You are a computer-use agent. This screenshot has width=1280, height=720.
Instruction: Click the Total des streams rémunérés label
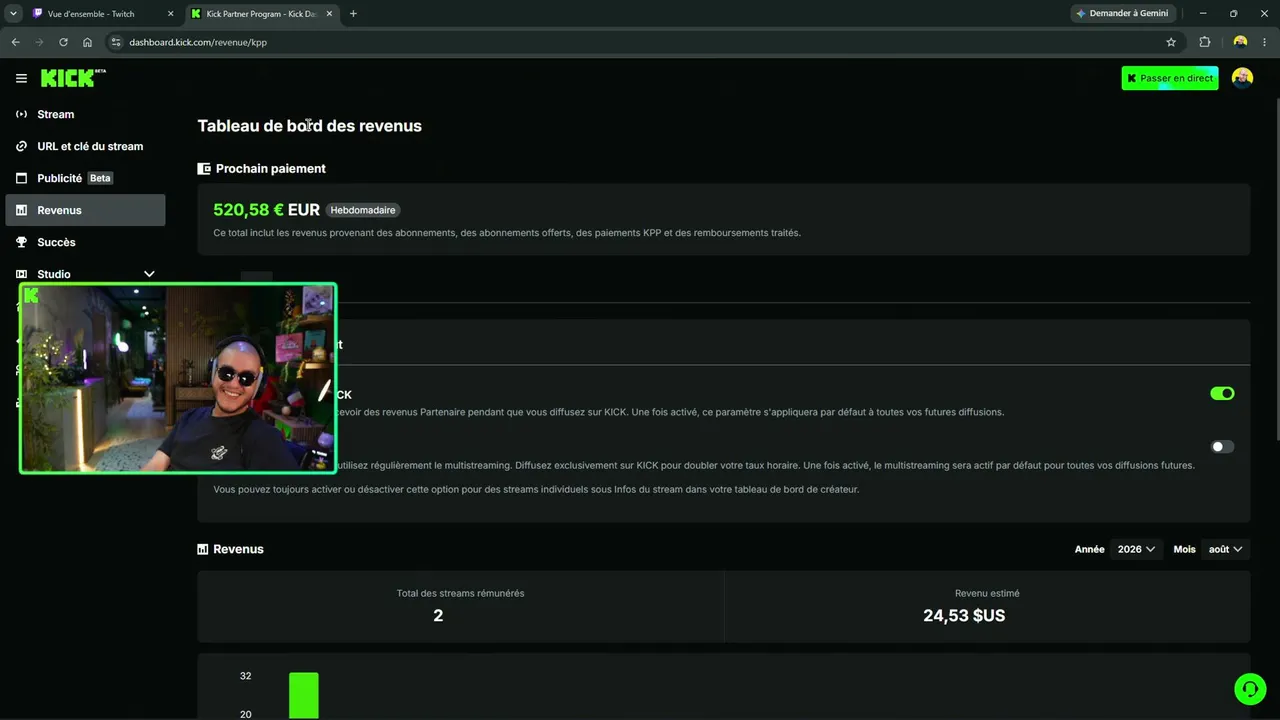pos(460,593)
